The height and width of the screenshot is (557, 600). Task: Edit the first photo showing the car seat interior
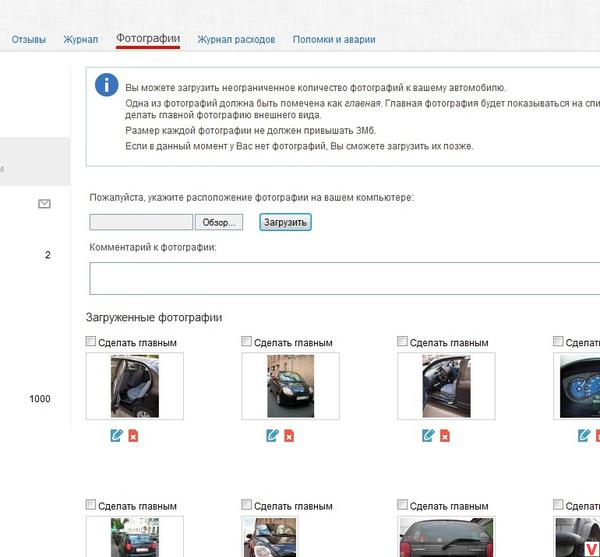click(116, 435)
